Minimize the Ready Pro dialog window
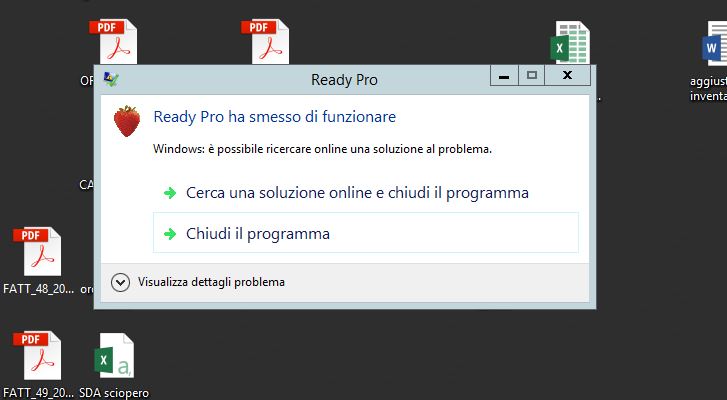This screenshot has height=400, width=727. click(504, 76)
